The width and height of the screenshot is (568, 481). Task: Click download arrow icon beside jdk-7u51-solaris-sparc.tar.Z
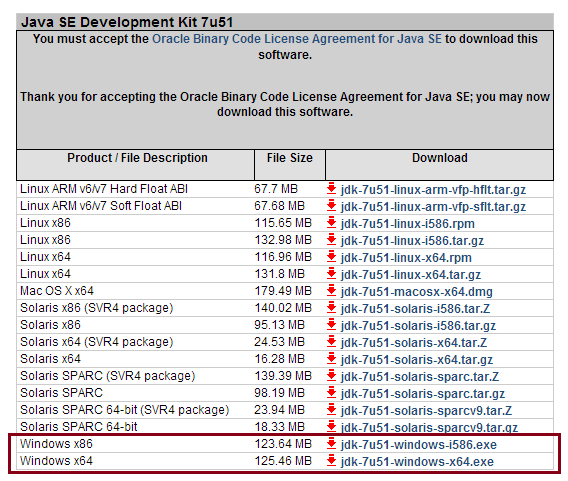[331, 376]
